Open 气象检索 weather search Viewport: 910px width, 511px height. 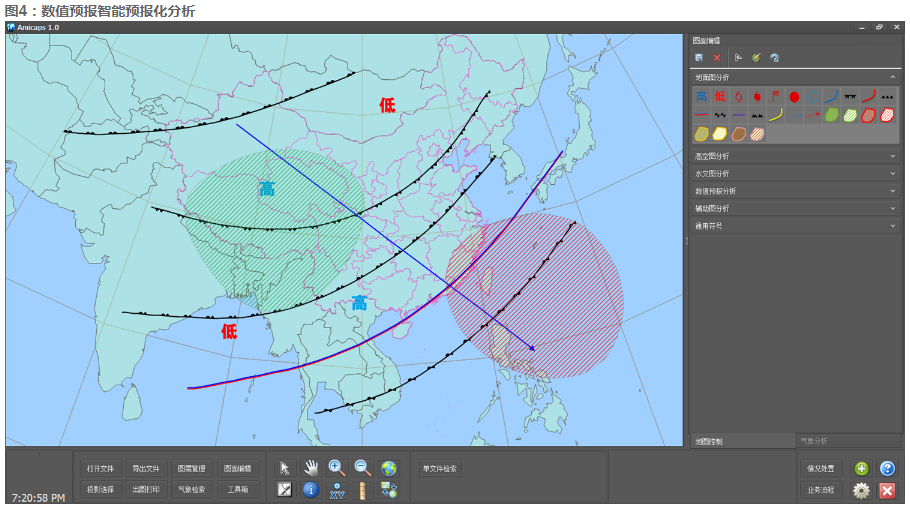pyautogui.click(x=192, y=489)
